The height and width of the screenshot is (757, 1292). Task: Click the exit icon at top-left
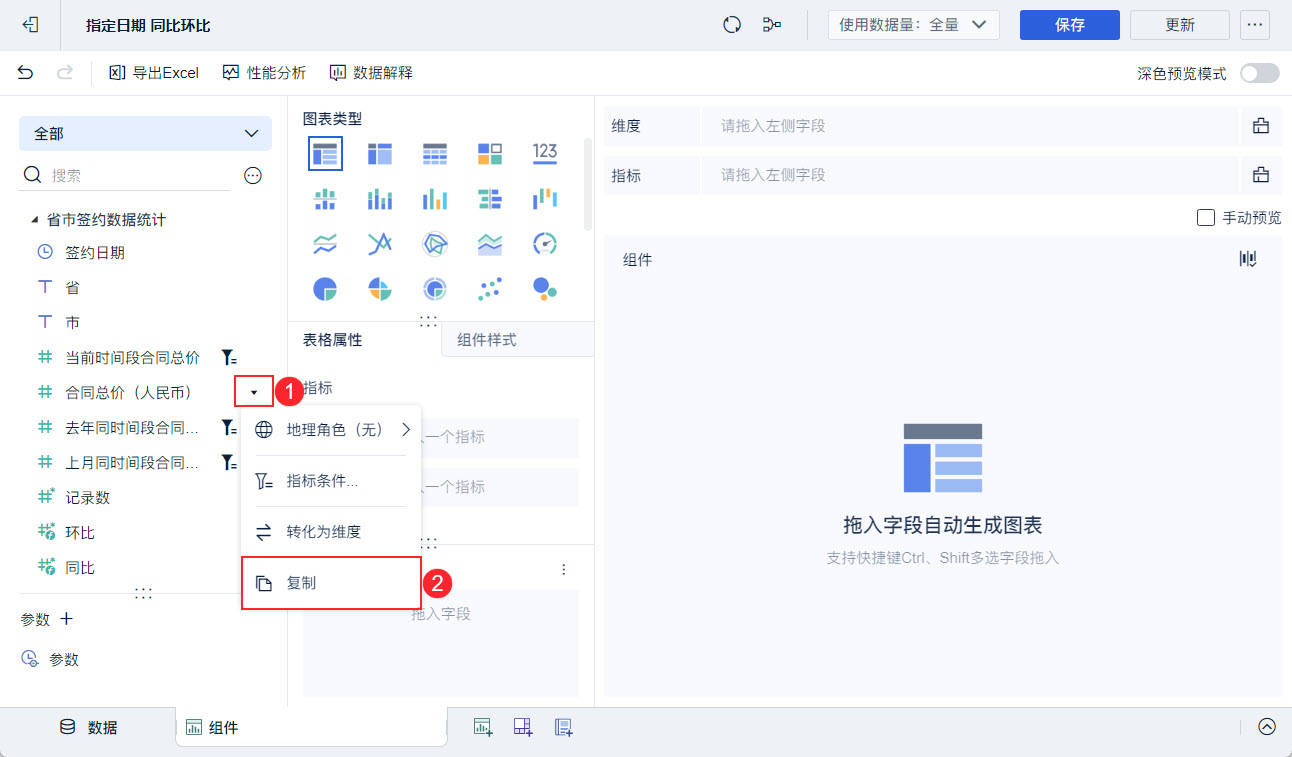coord(30,25)
